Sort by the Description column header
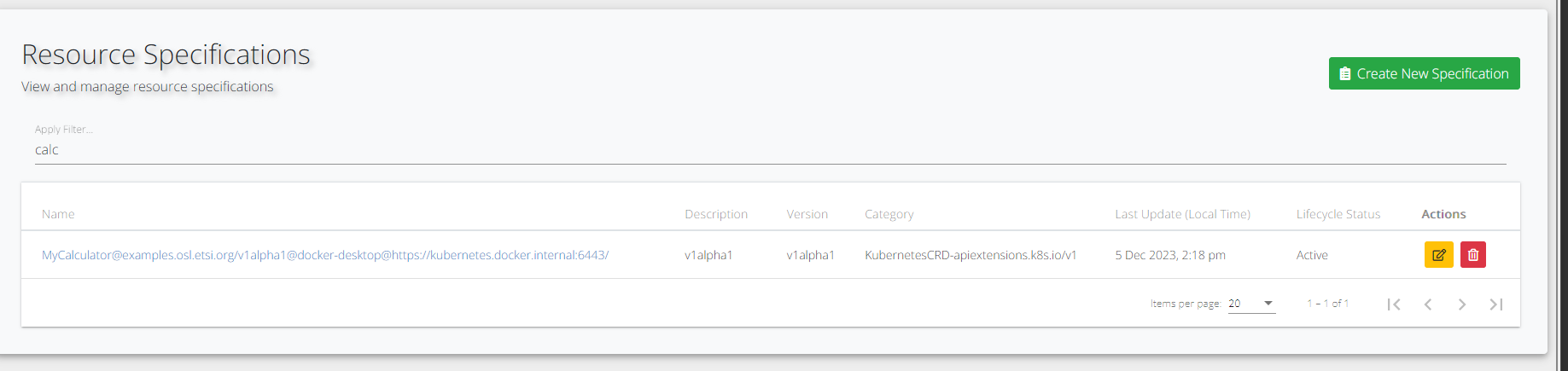 [x=715, y=214]
